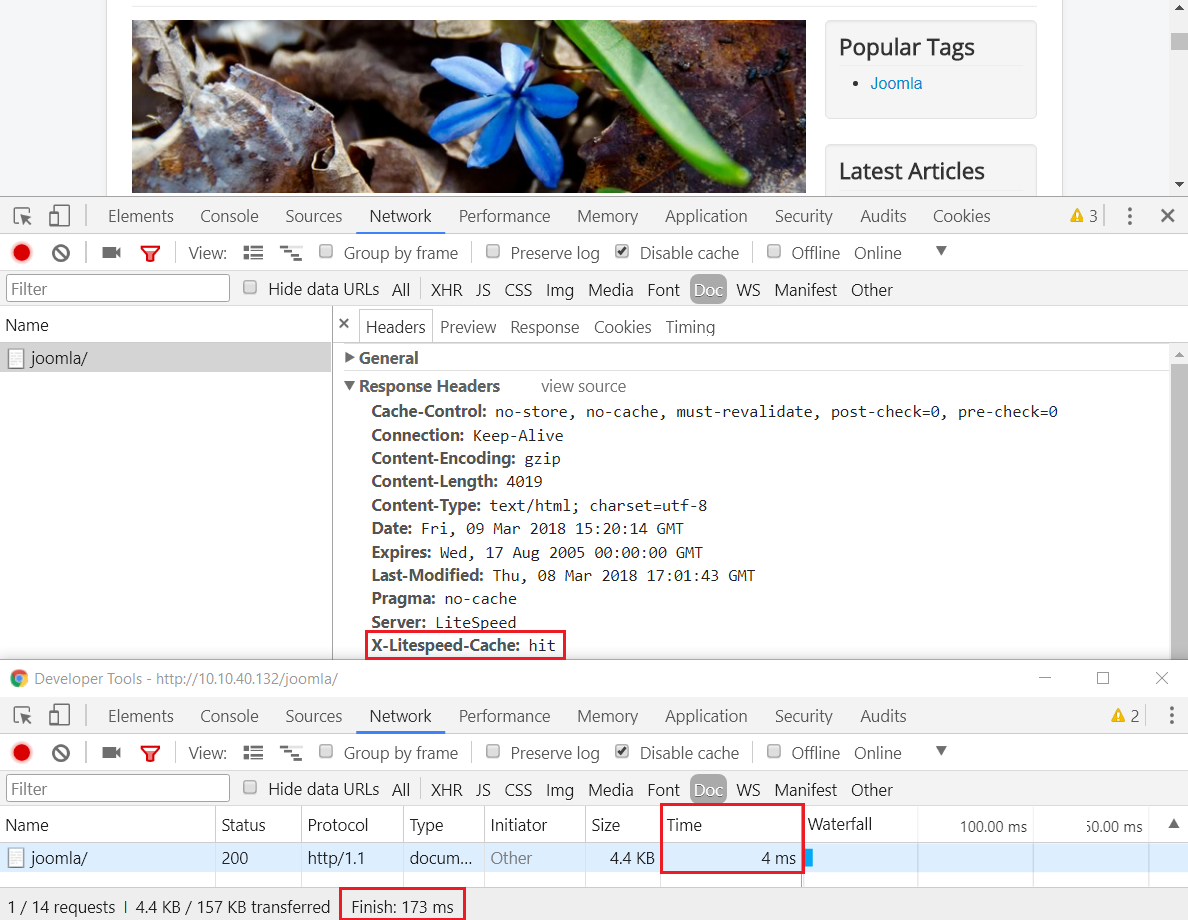Viewport: 1188px width, 920px height.
Task: Open the Console tab in lower DevTools
Action: 229,716
